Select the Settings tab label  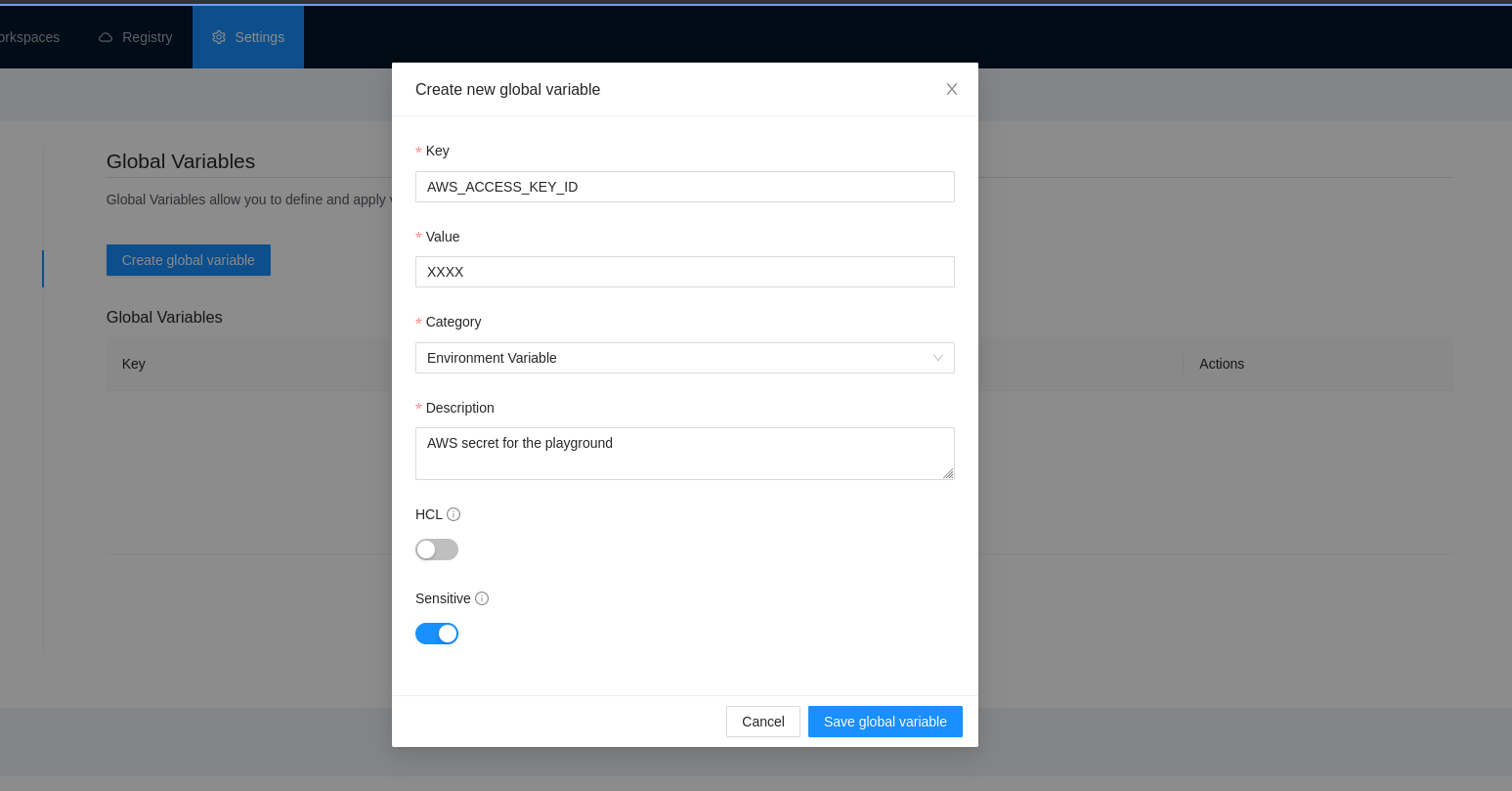coord(259,37)
